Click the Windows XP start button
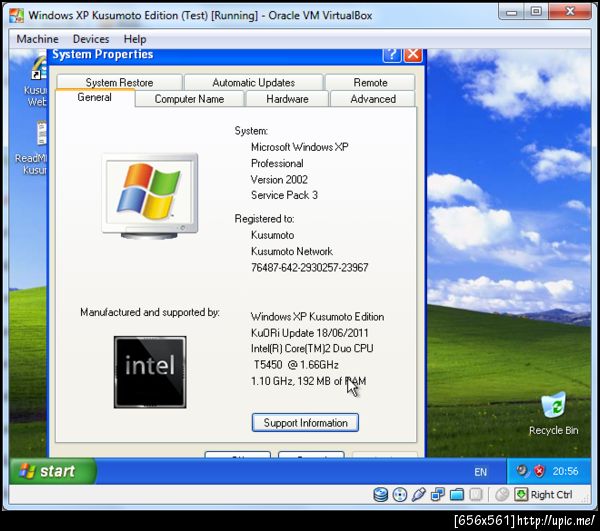Viewport: 600px width, 531px height. [53, 471]
